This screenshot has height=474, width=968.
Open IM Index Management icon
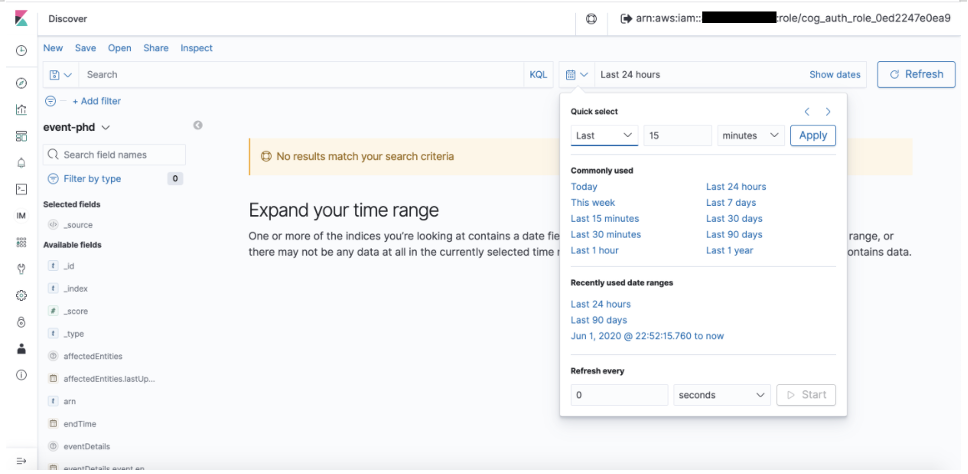point(21,216)
